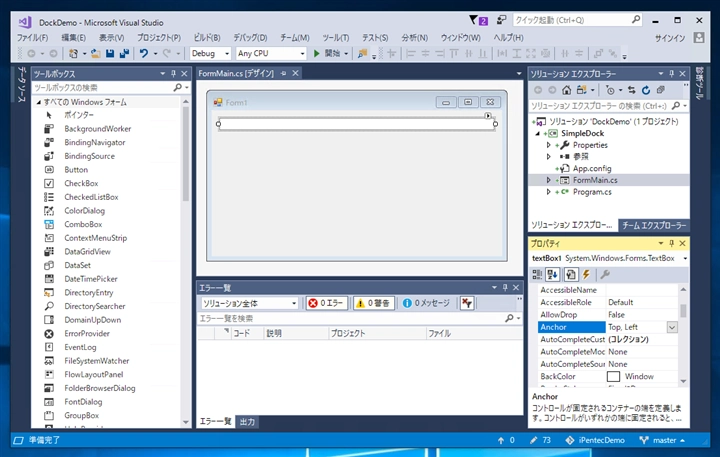720x457 pixels.
Task: Click the Collapse All icon in Solution Explorer
Action: coord(660,90)
